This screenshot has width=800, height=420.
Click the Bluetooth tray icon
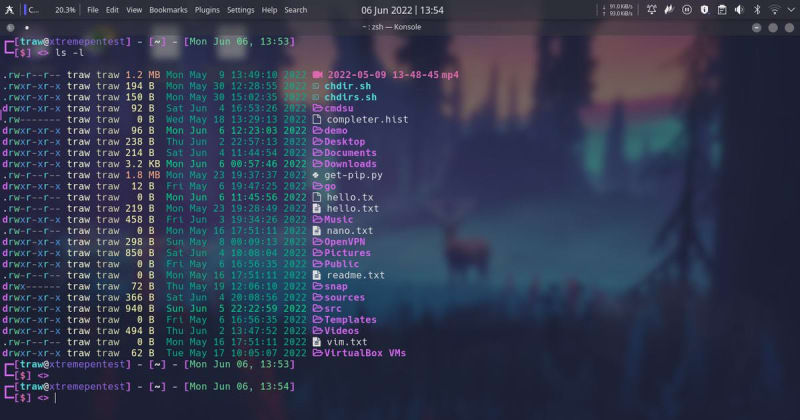point(756,9)
